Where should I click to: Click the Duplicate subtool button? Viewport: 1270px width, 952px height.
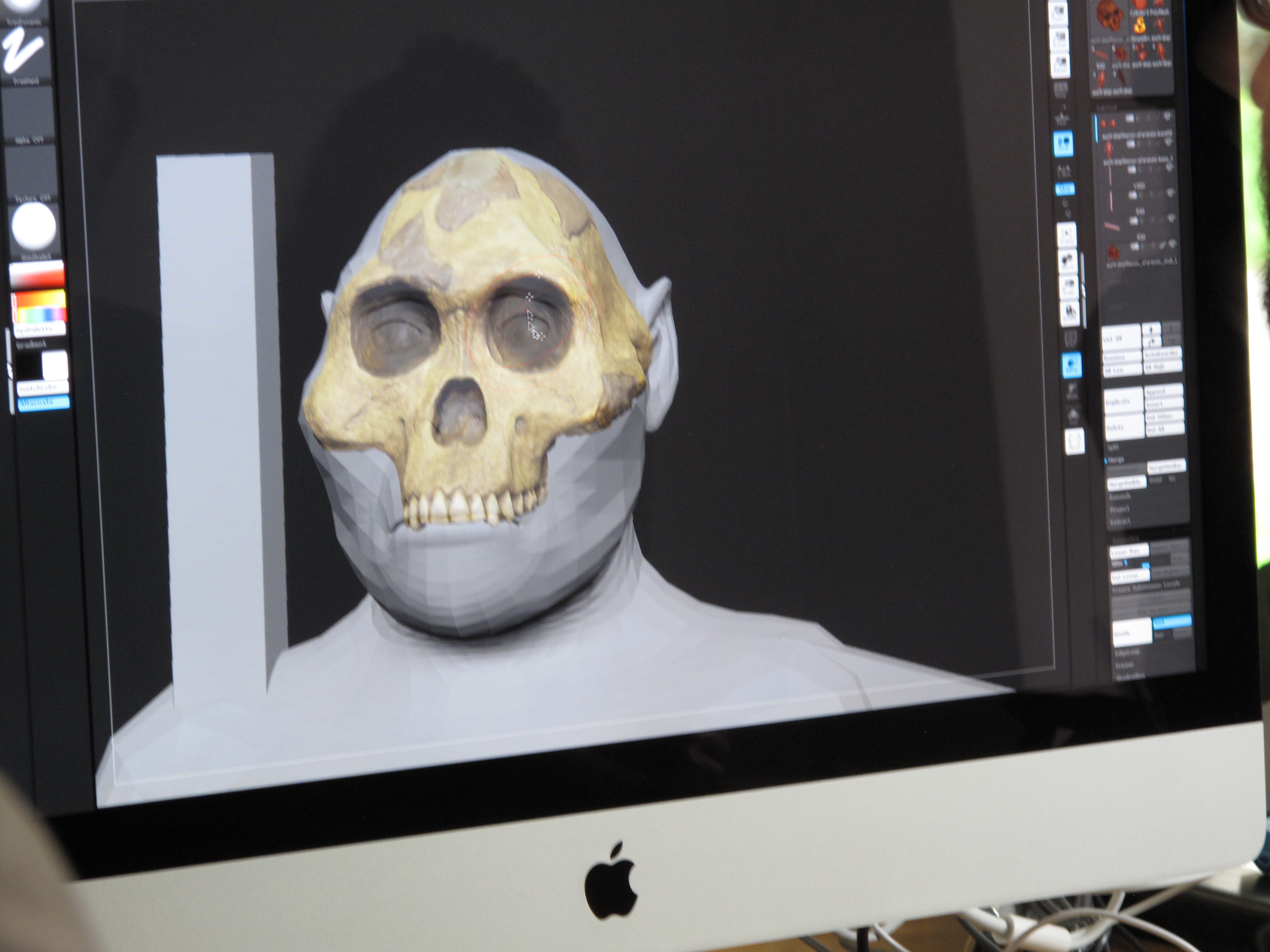click(x=1124, y=400)
